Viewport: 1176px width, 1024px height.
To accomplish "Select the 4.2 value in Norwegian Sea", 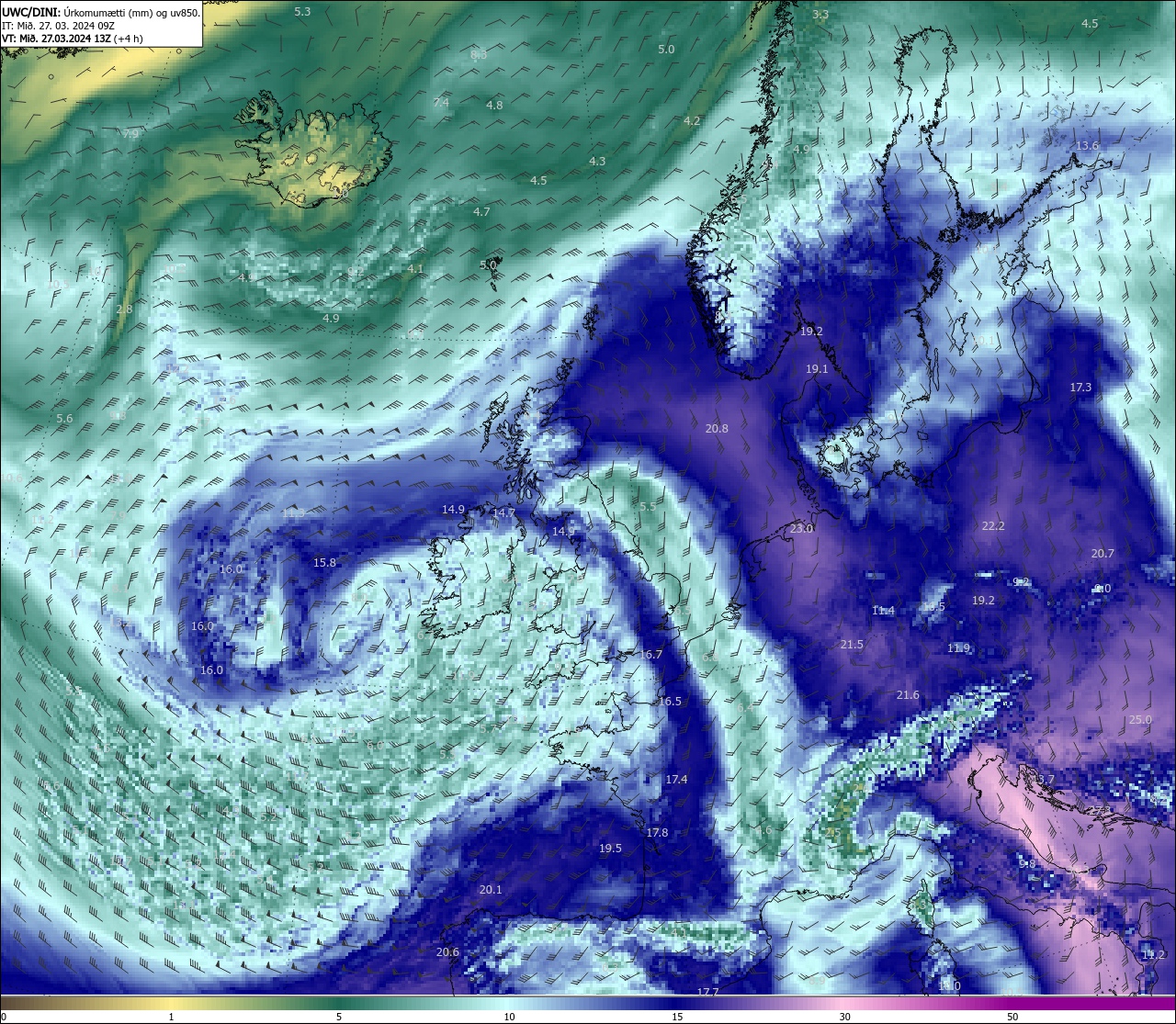I will (x=692, y=121).
